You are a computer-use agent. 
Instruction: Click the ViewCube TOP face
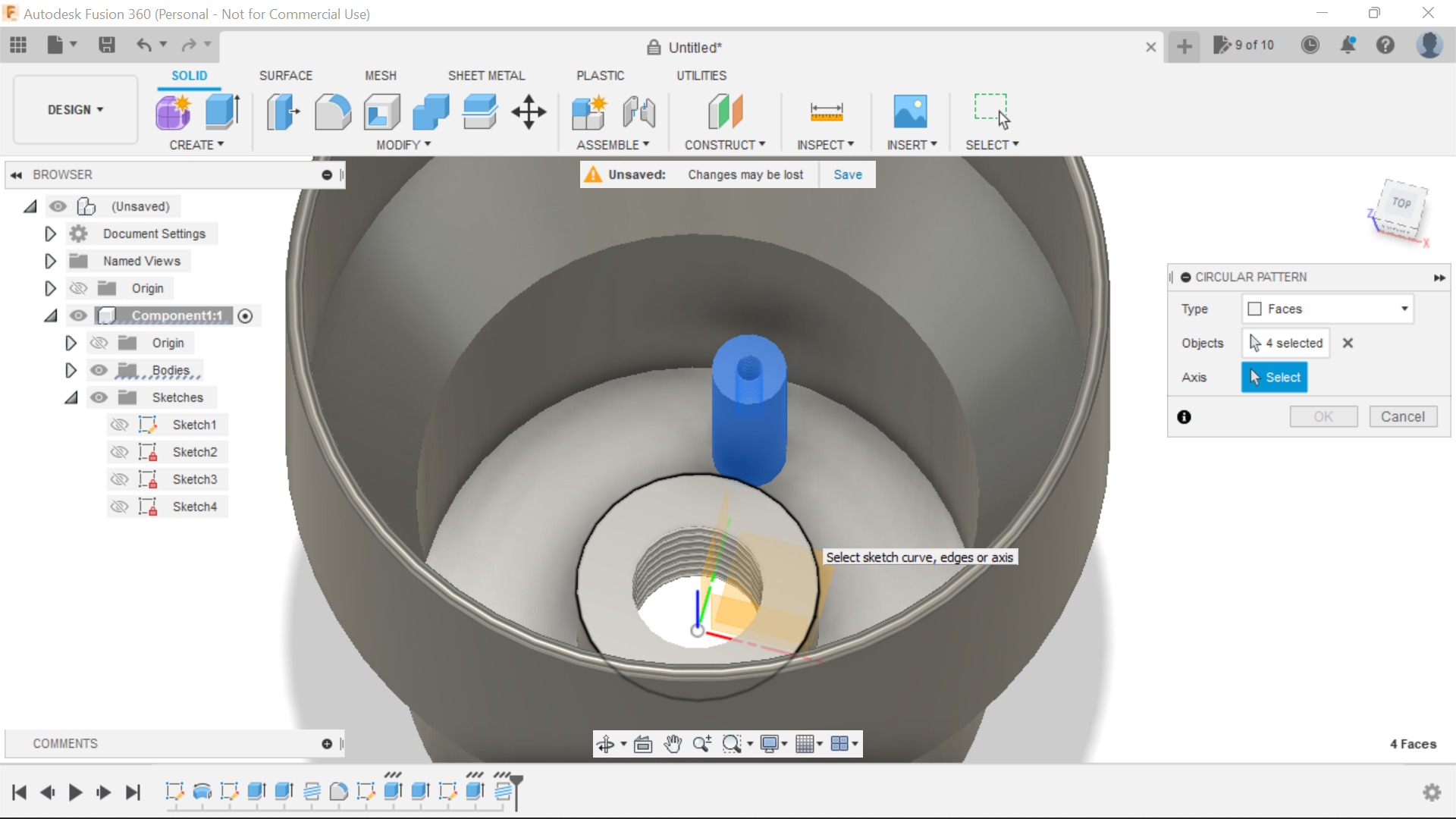[1401, 203]
